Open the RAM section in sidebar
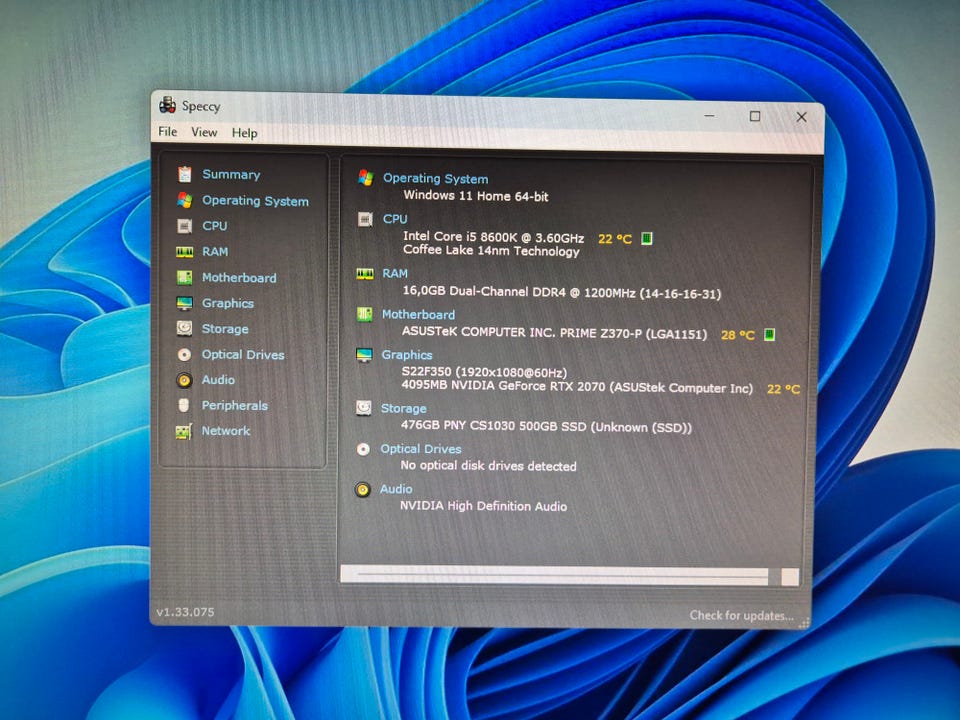This screenshot has width=960, height=720. click(x=215, y=252)
